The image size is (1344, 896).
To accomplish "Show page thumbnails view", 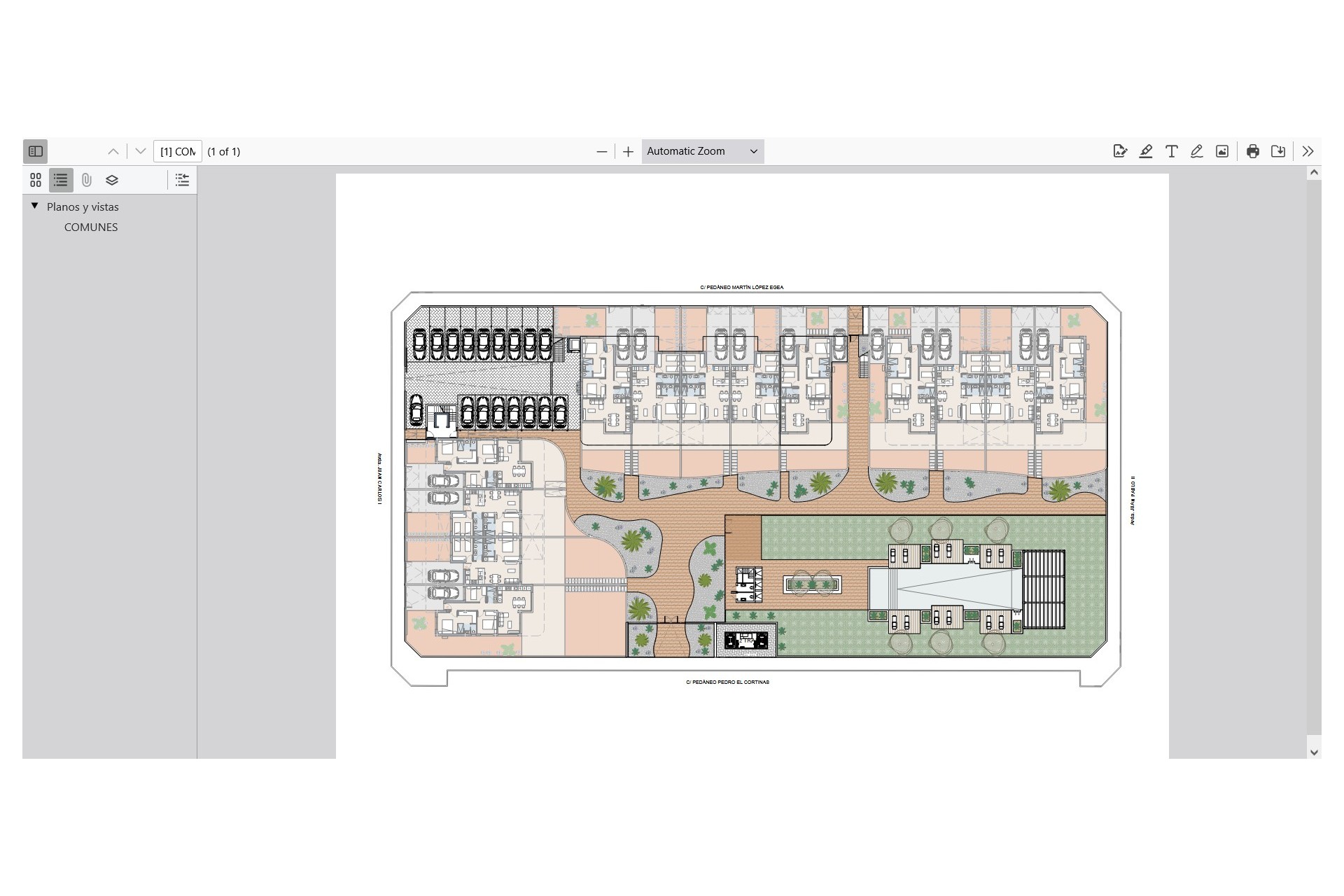I will (x=36, y=180).
